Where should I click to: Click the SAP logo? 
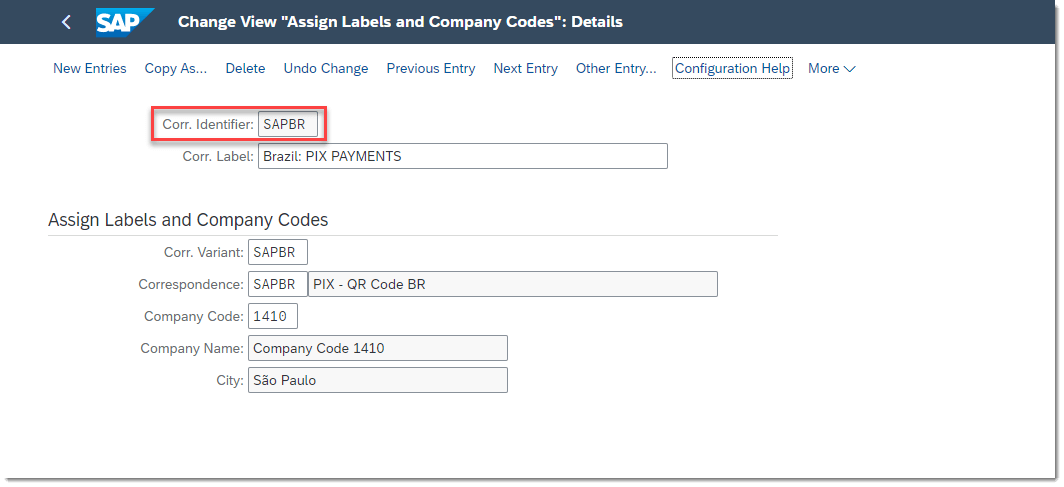[x=125, y=22]
